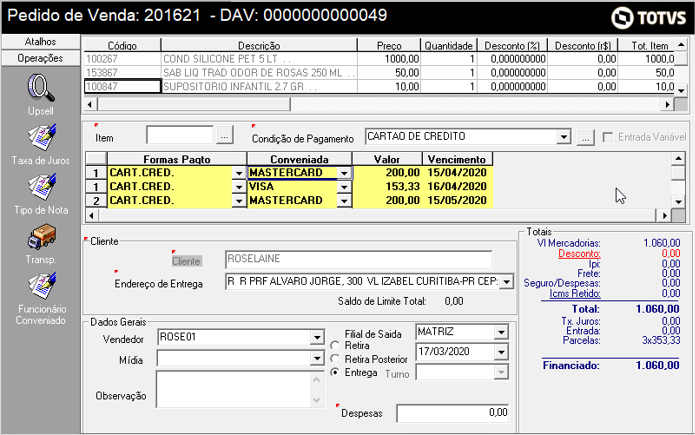Click the 153,33 payment value cell
Viewport: 695px width, 435px height.
pos(387,187)
